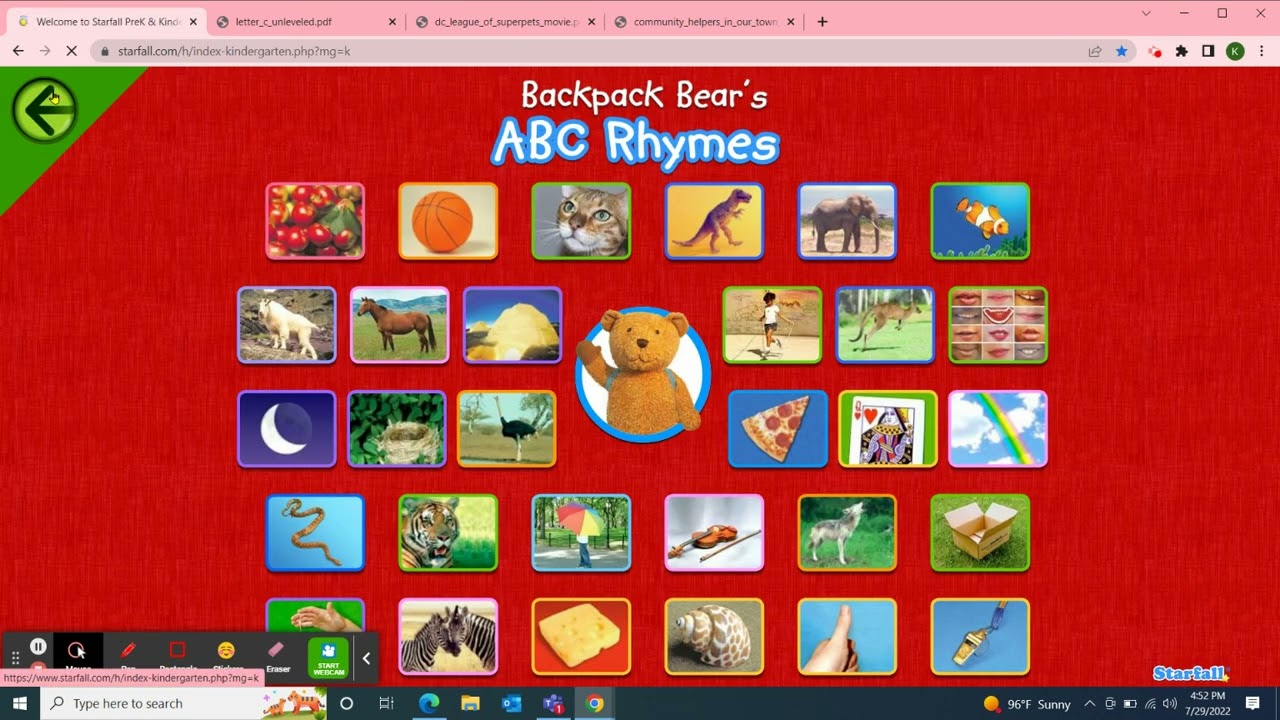Select the ostrich picture tile
This screenshot has height=720, width=1280.
(x=507, y=429)
